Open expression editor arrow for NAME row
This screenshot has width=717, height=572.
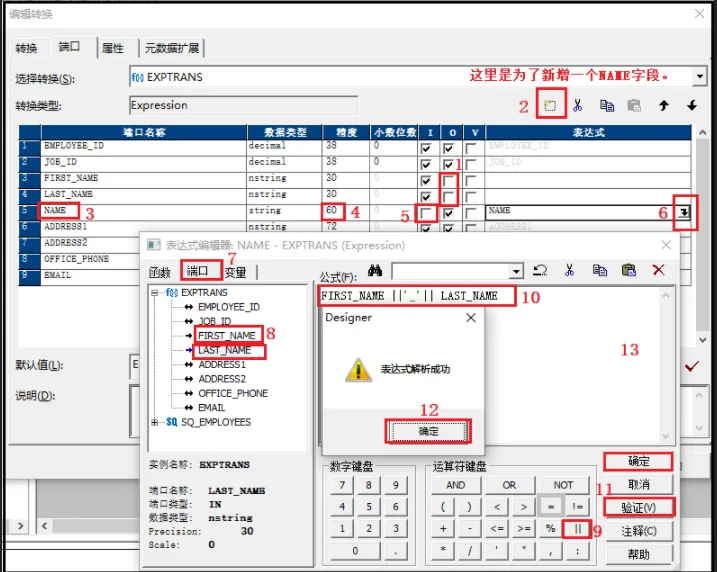[x=684, y=212]
